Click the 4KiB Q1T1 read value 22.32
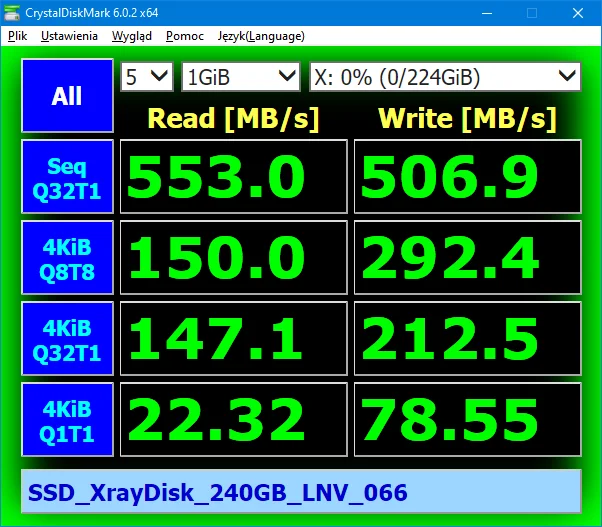 coord(234,420)
